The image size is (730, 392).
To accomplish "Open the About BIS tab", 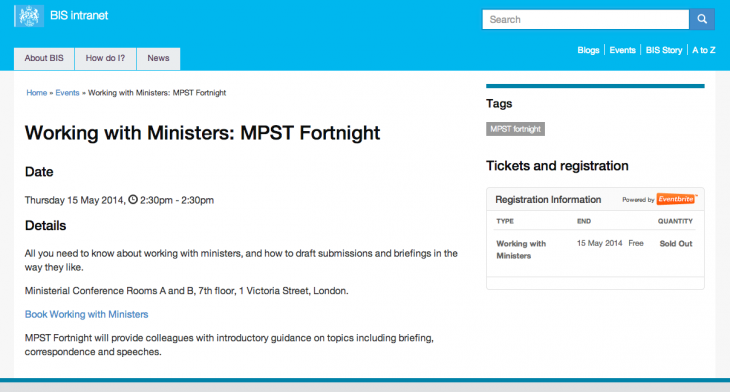I will (44, 59).
